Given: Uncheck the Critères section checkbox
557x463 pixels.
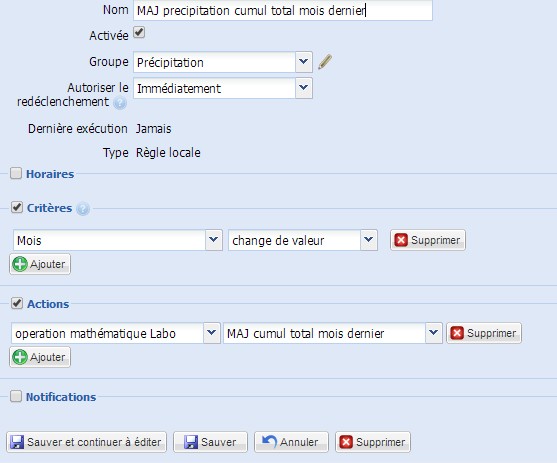Looking at the screenshot, I should click(x=17, y=207).
